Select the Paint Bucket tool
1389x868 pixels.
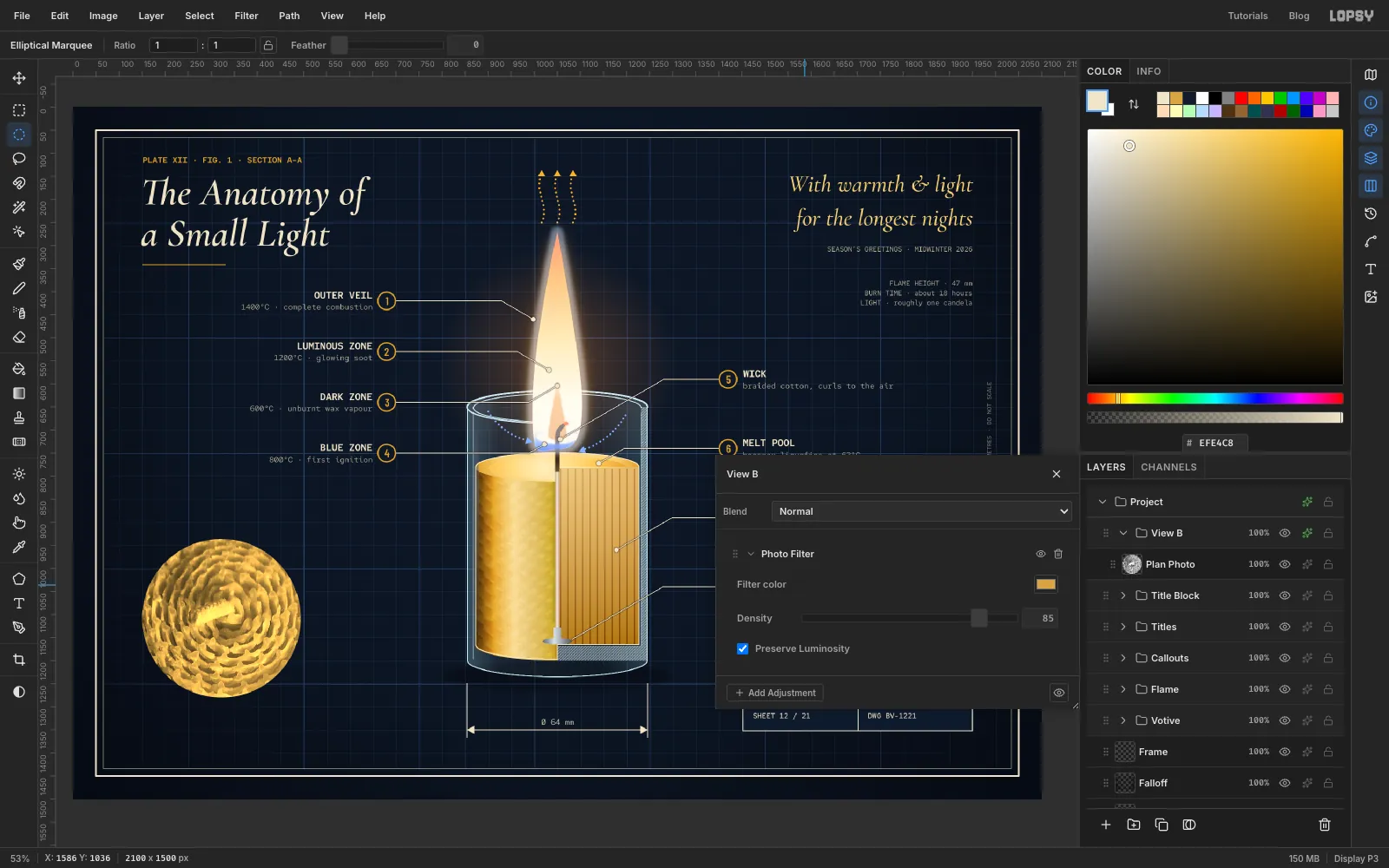point(19,369)
